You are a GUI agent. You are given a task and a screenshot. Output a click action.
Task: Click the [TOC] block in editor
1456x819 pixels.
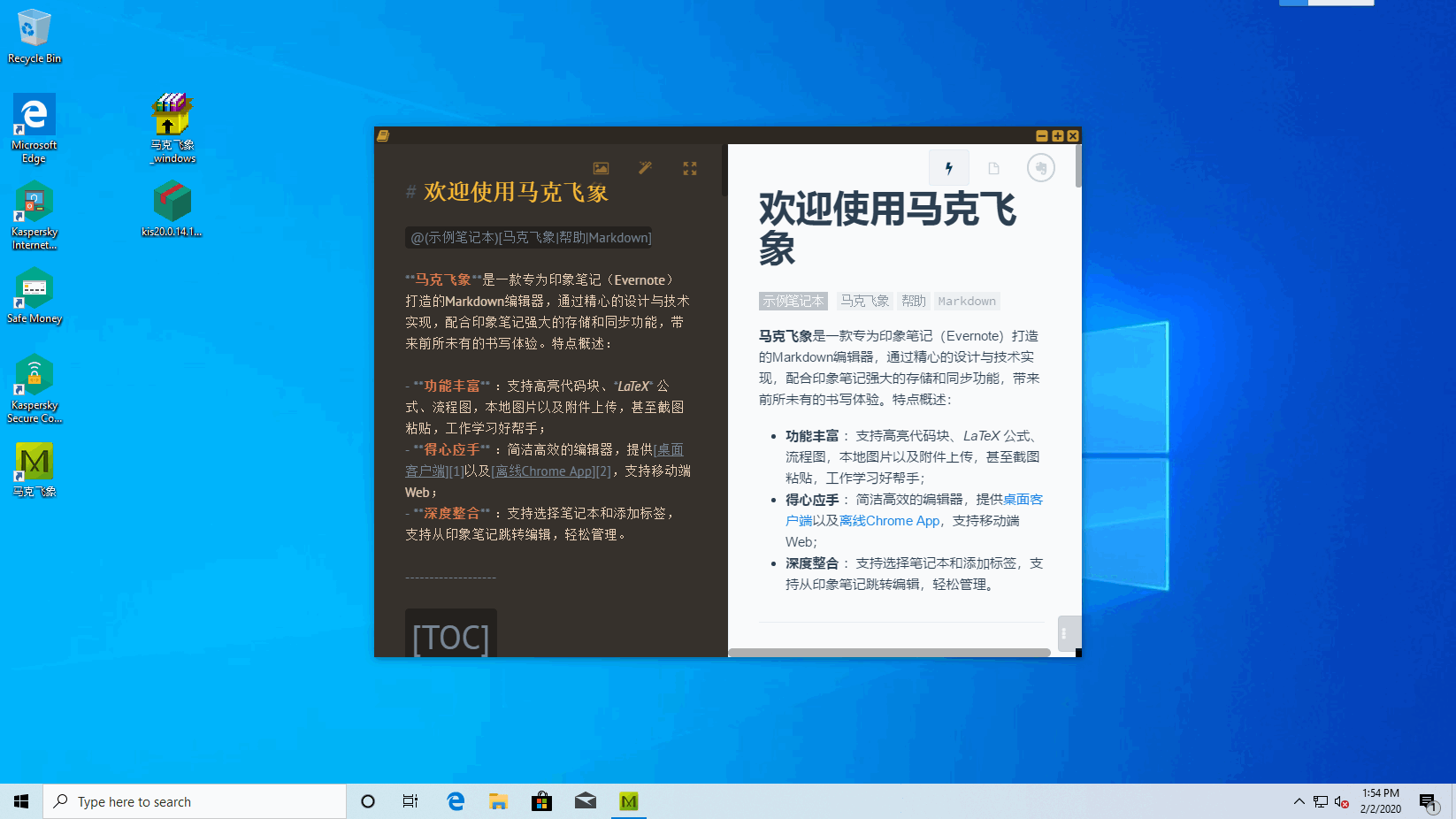[x=451, y=635]
